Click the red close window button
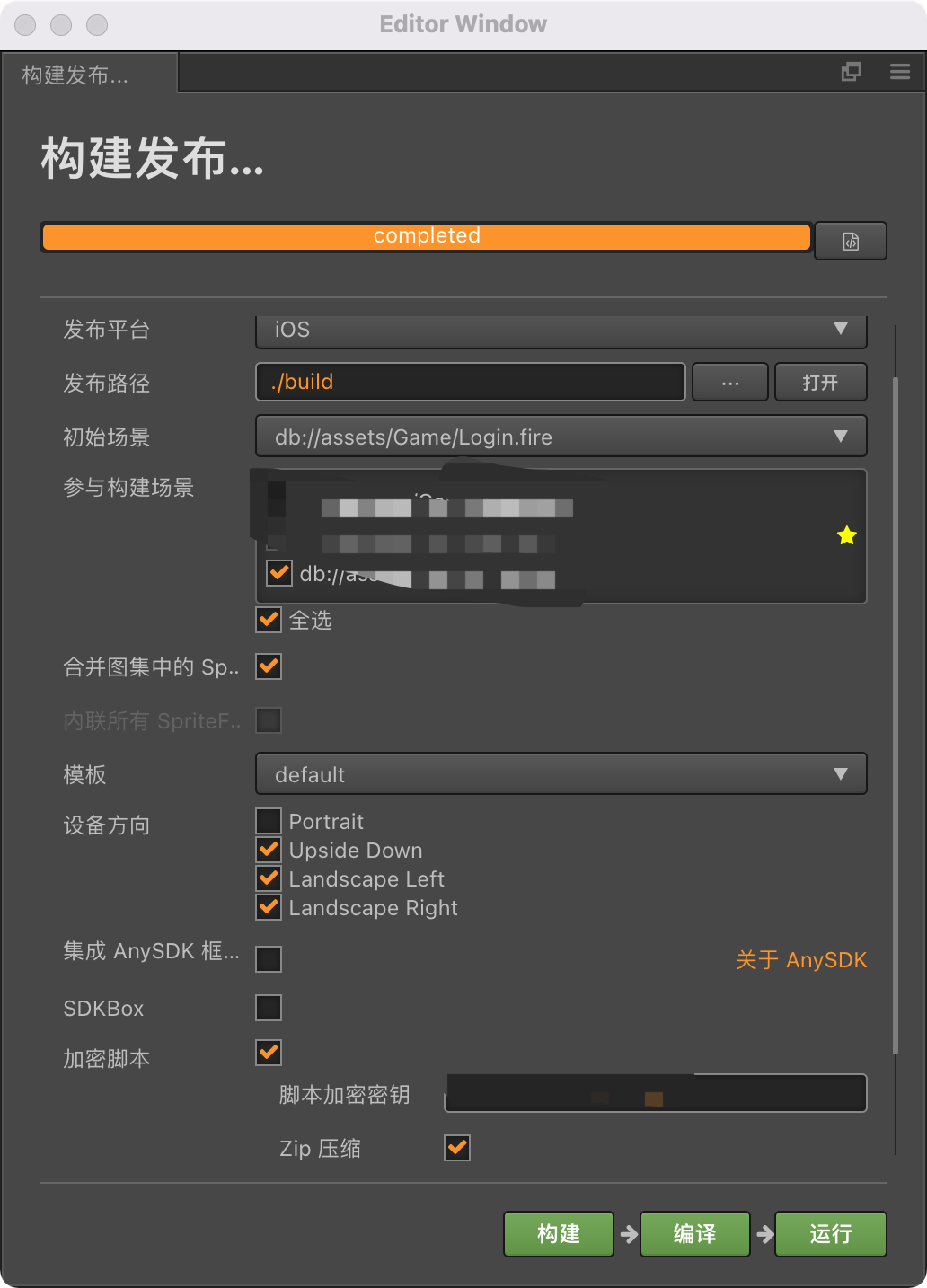 [26, 24]
